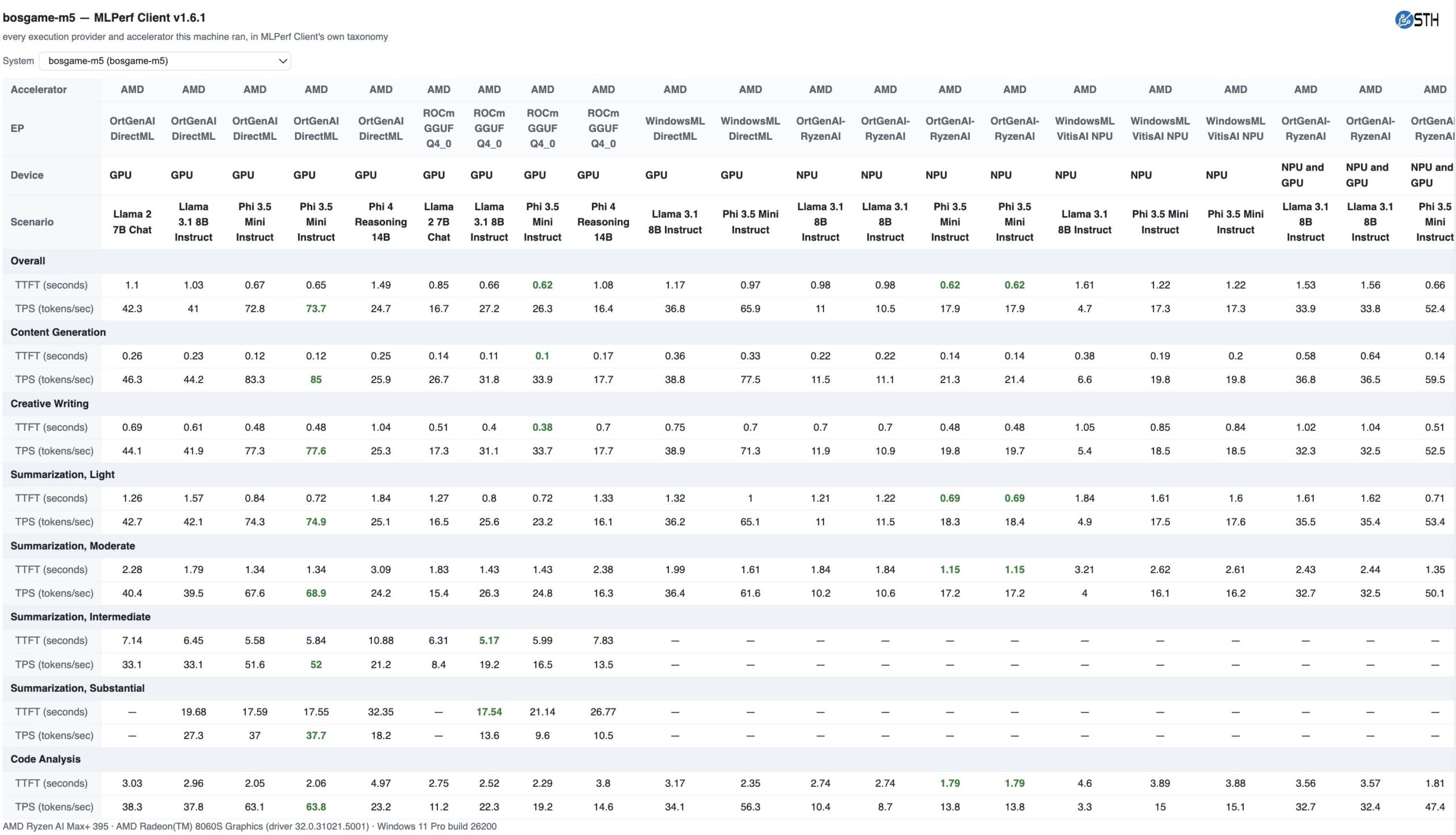
Task: Click the 8.4 Summarization Intermediate TPS cell
Action: pos(439,664)
